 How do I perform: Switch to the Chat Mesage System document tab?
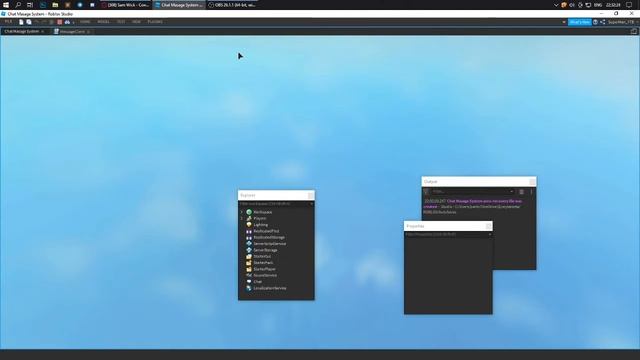click(x=22, y=31)
